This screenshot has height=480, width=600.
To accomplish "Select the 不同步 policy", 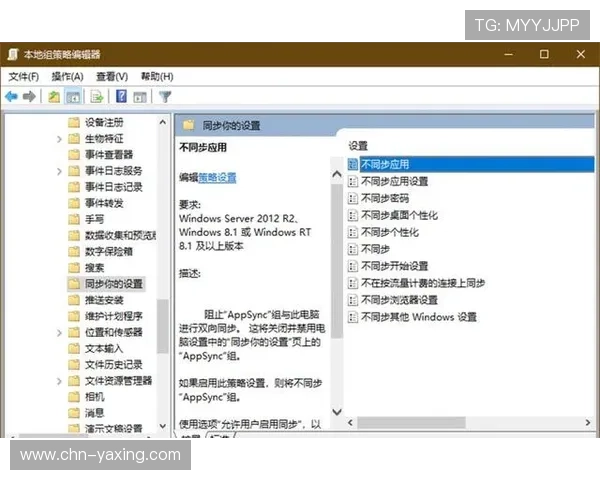I will pos(375,249).
